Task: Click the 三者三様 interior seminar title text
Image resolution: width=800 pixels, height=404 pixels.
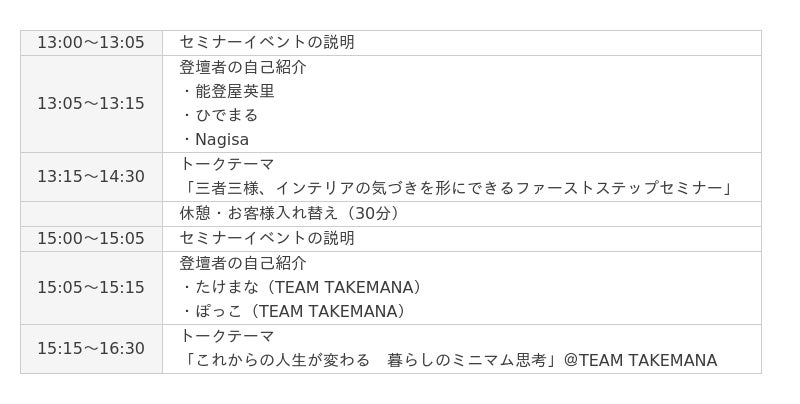Action: [457, 189]
